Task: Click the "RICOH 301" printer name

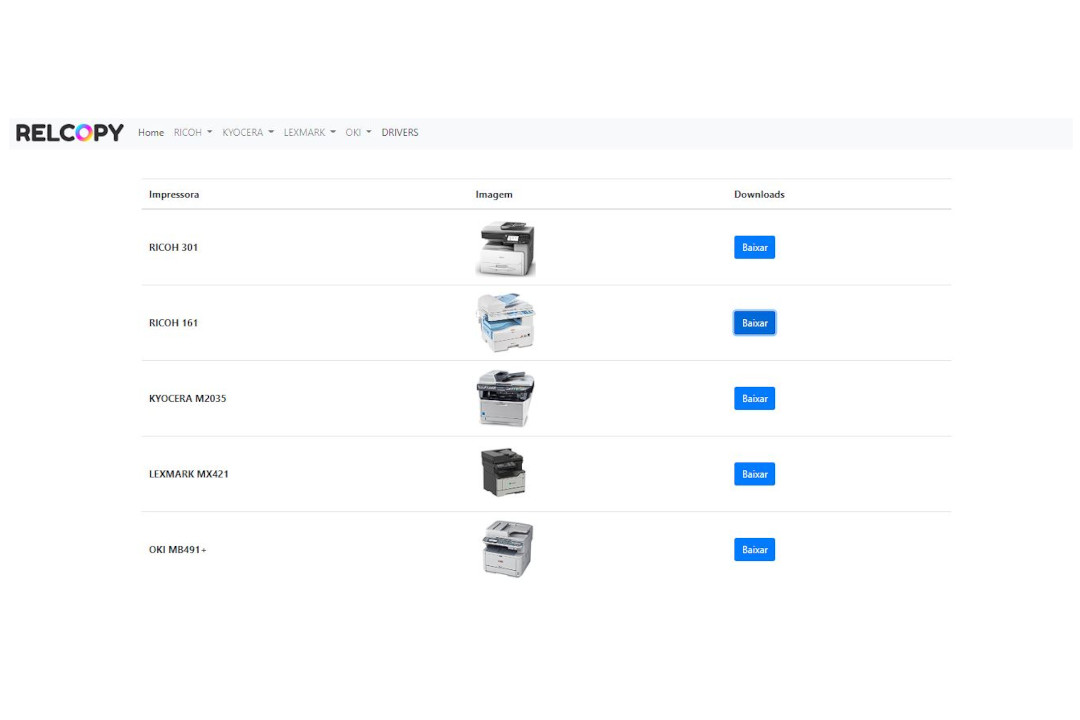Action: pyautogui.click(x=174, y=247)
